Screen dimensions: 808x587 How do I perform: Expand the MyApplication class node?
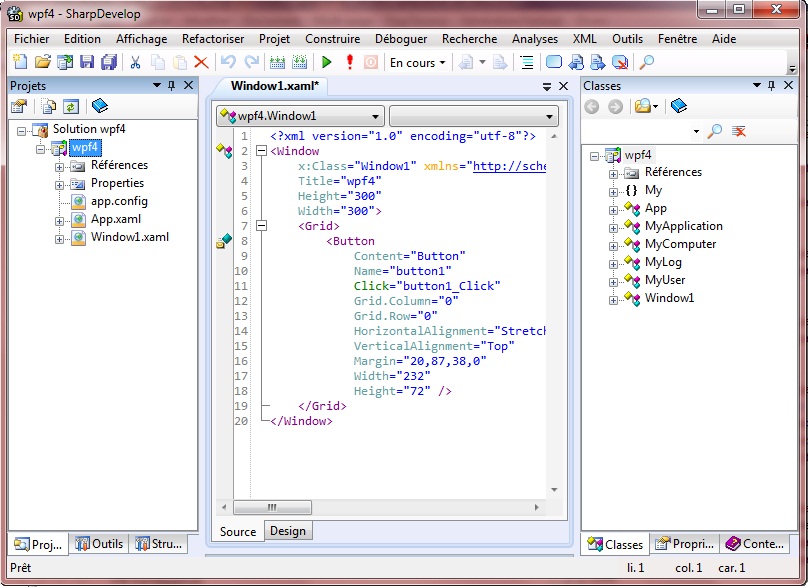click(x=613, y=228)
